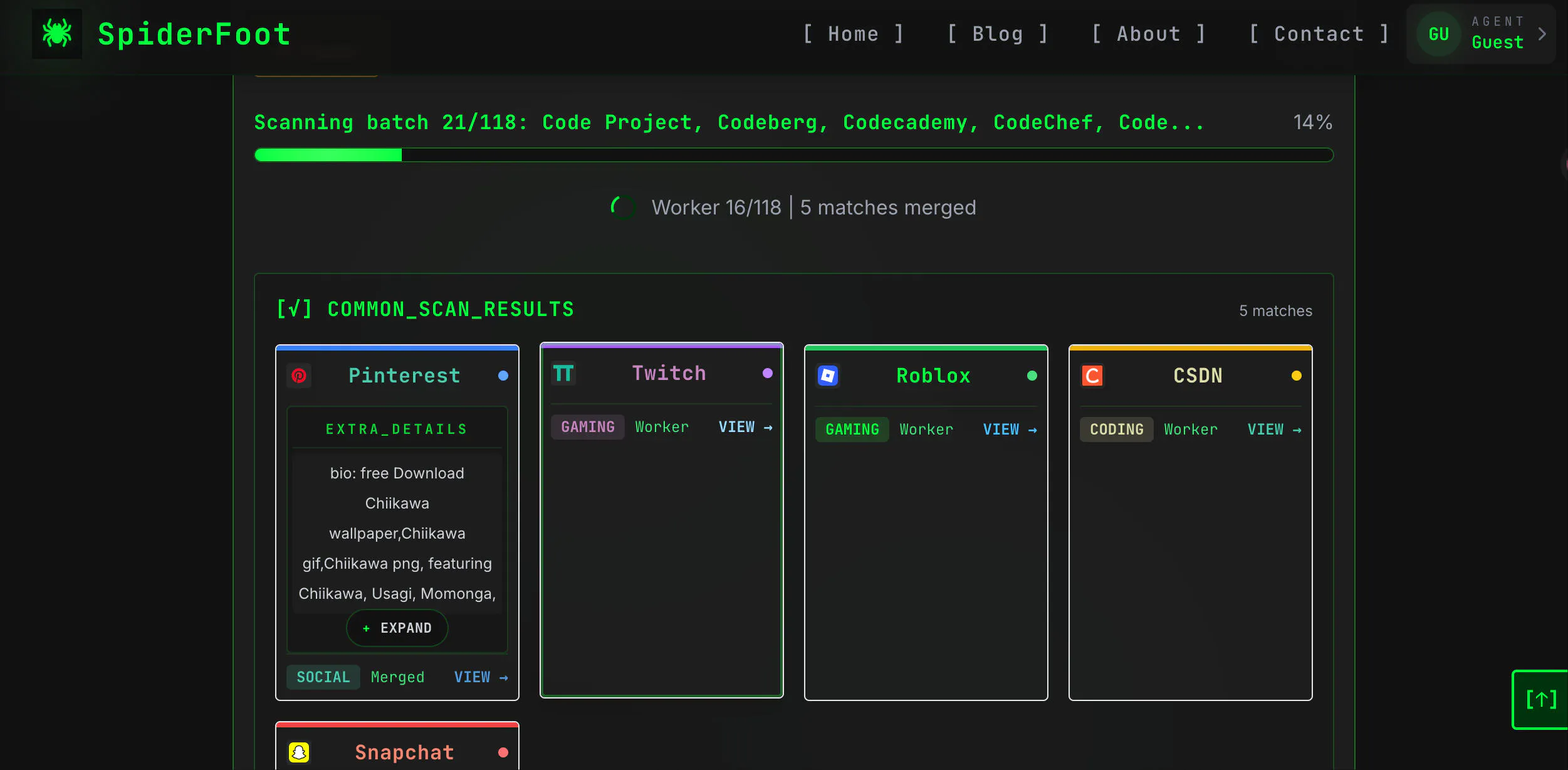Click the GAMING tag on Roblox card

coord(852,430)
